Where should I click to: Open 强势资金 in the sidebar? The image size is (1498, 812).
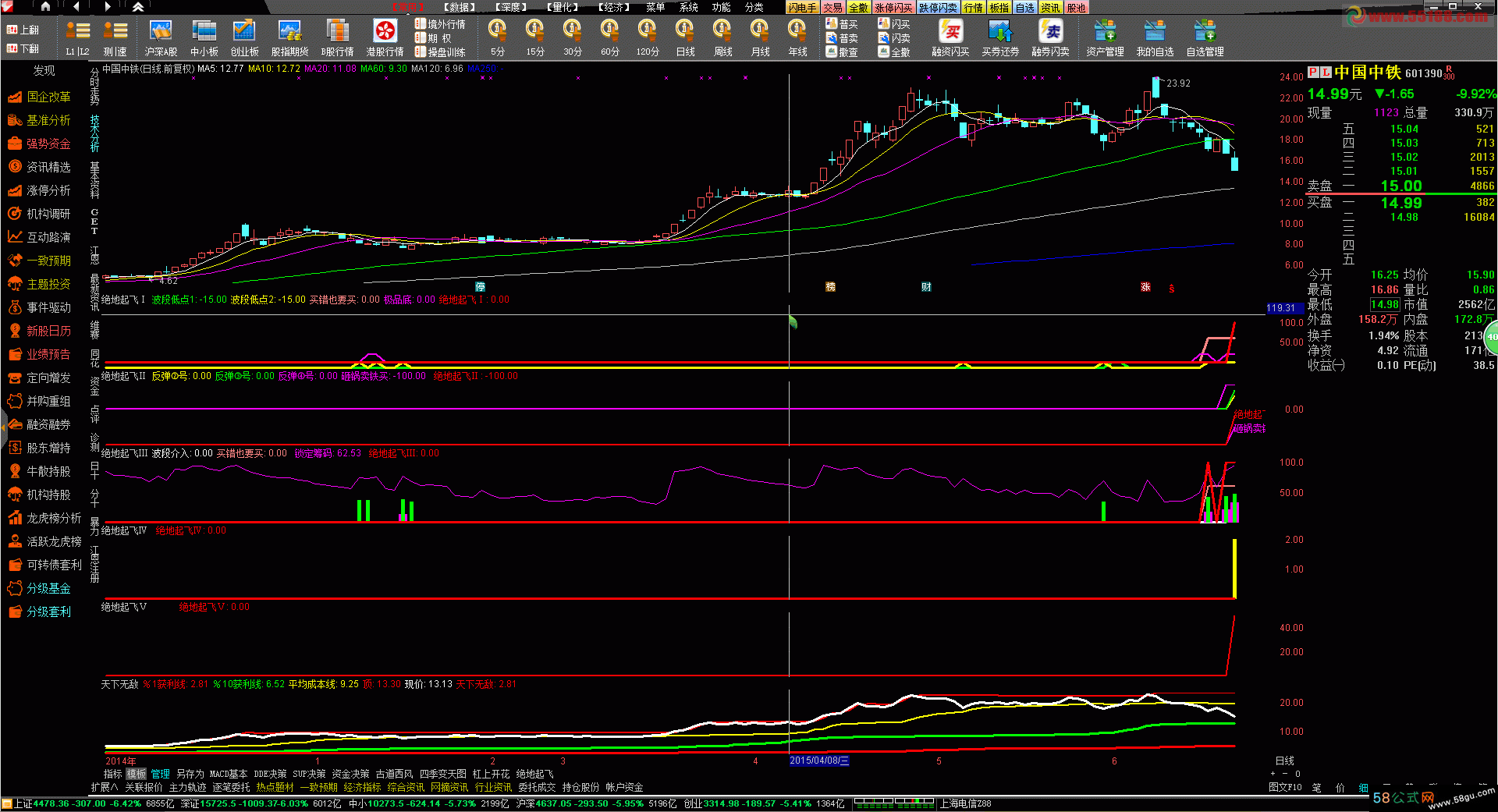[x=39, y=144]
